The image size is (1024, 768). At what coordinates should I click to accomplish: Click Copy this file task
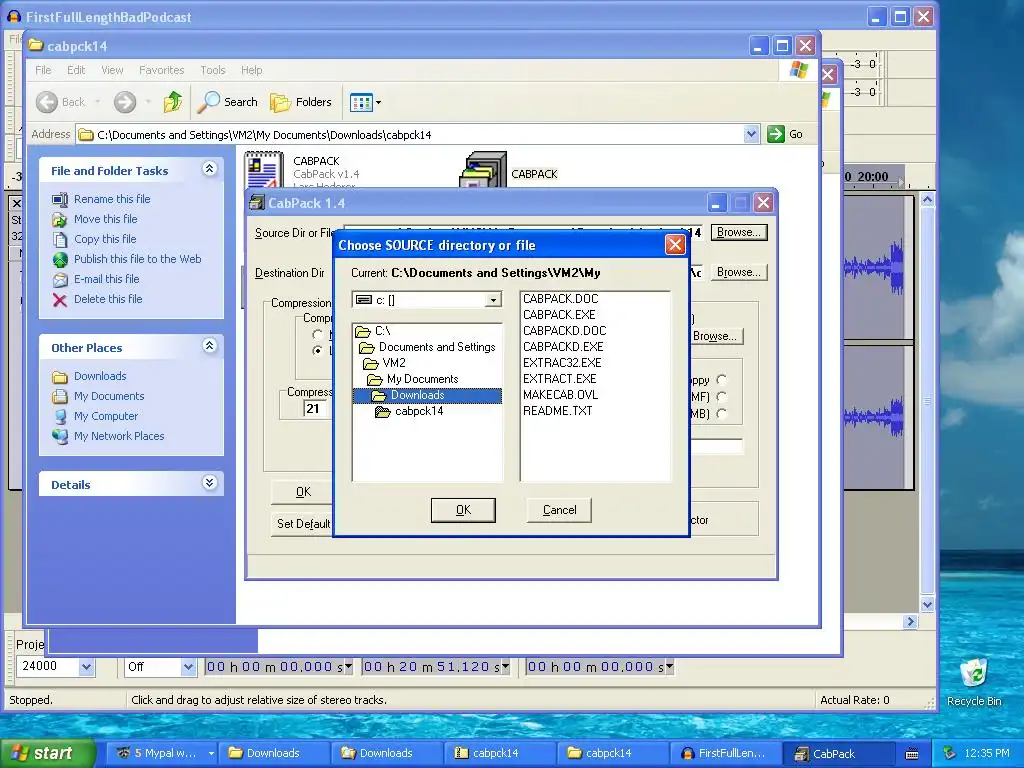coord(105,239)
